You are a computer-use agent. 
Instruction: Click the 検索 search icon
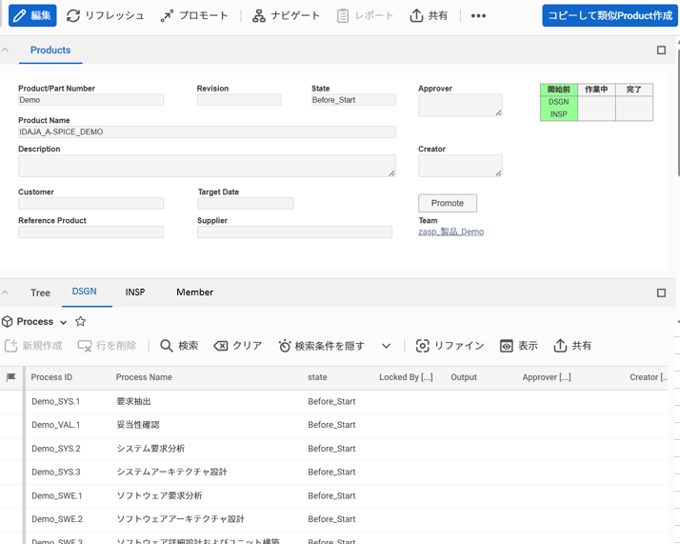pos(167,346)
